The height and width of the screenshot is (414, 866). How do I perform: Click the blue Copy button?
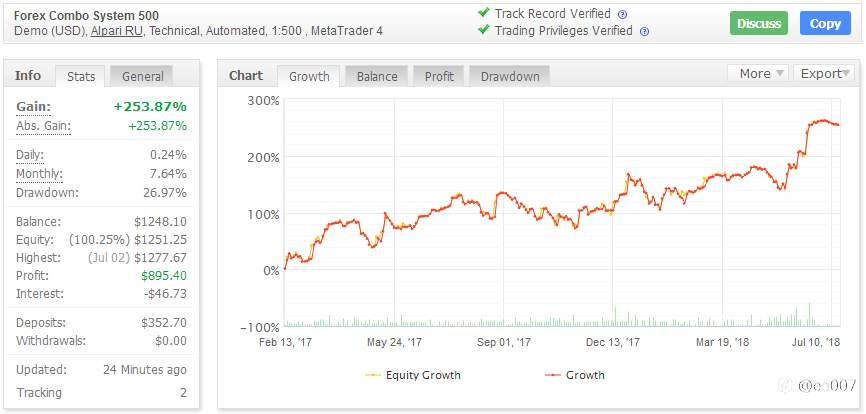click(825, 23)
